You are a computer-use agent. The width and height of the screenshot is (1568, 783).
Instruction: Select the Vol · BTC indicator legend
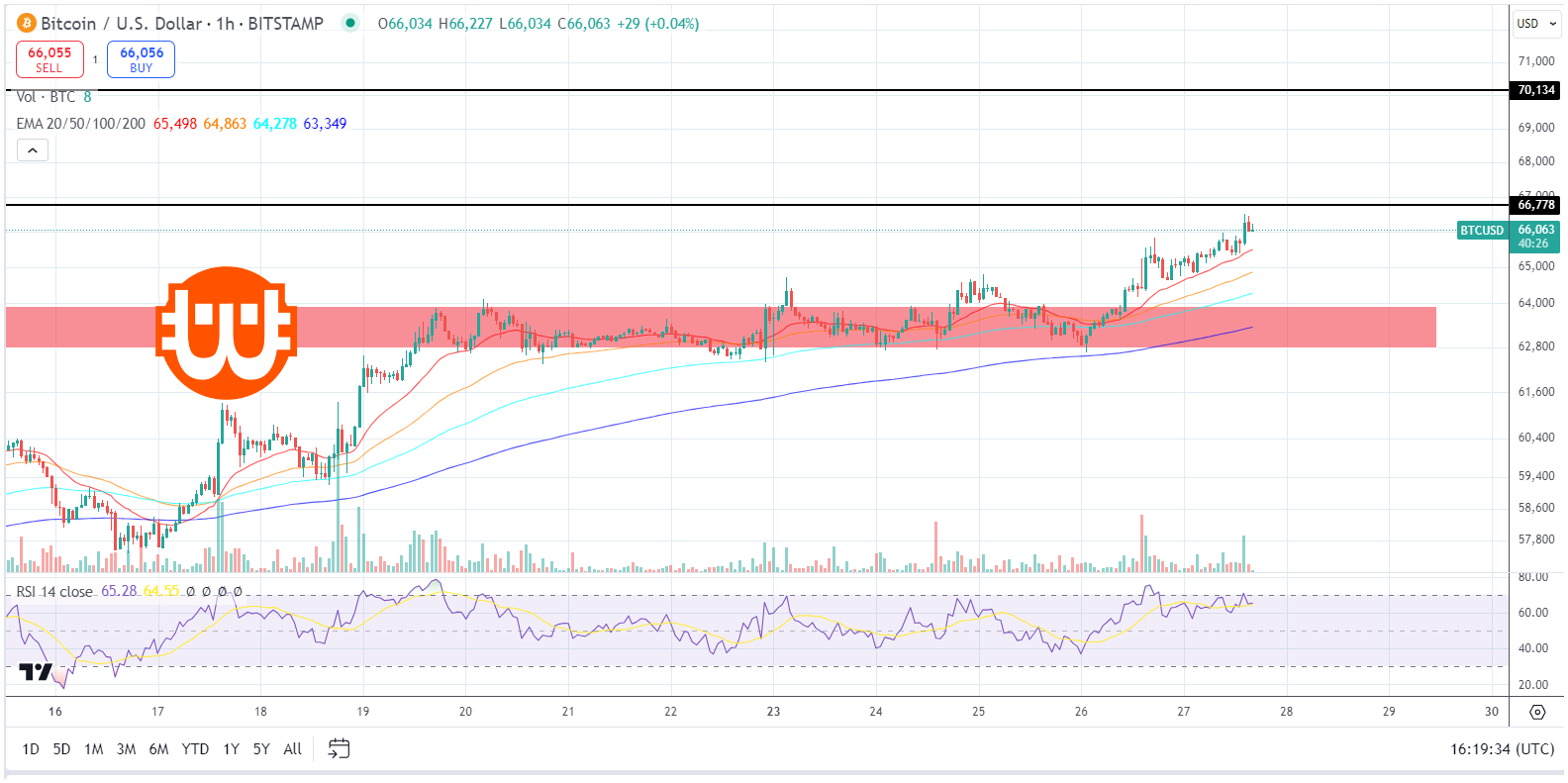click(46, 97)
